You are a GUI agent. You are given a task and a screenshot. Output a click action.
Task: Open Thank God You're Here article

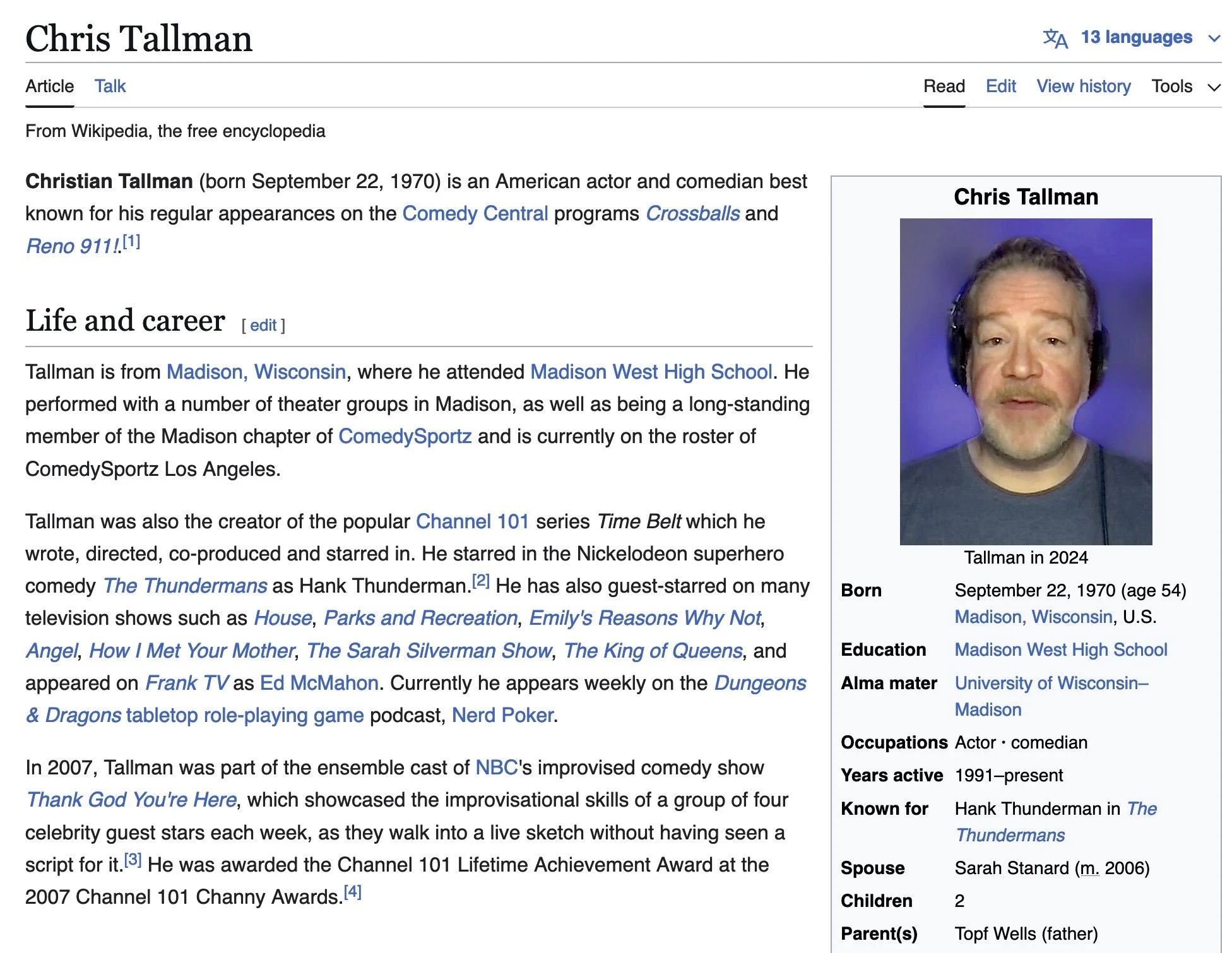pyautogui.click(x=131, y=800)
